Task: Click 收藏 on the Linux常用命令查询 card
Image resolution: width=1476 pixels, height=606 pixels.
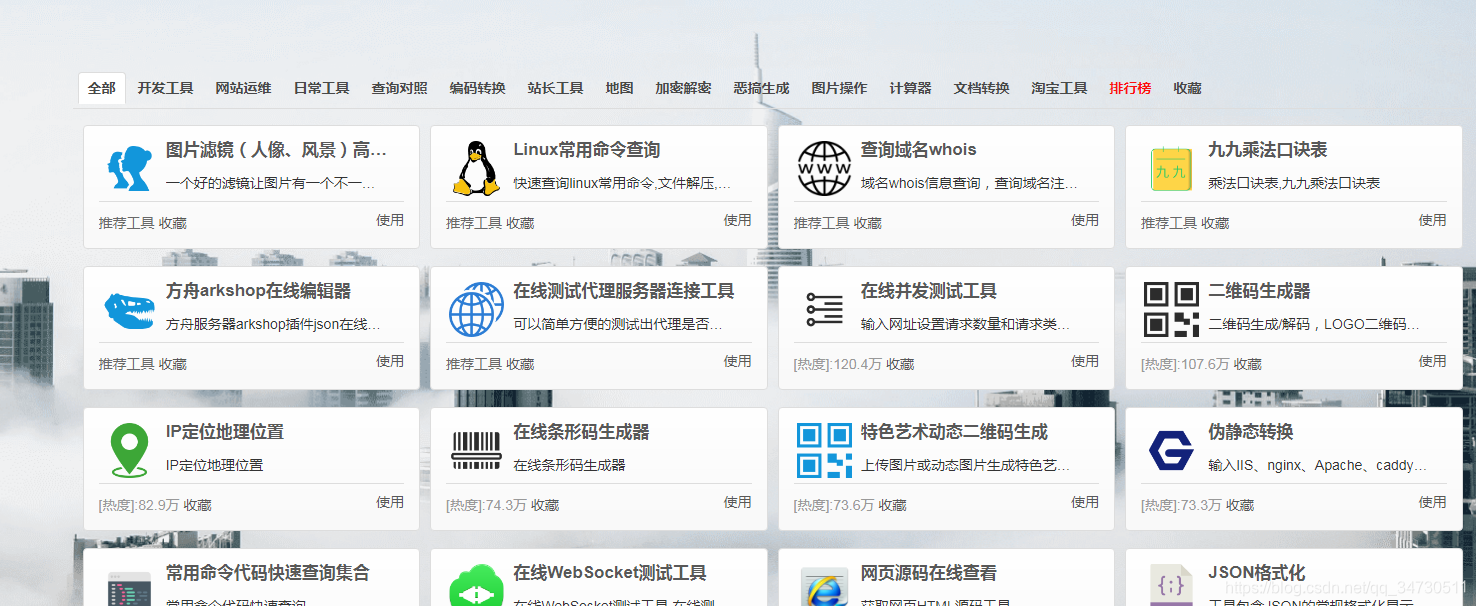Action: (520, 223)
